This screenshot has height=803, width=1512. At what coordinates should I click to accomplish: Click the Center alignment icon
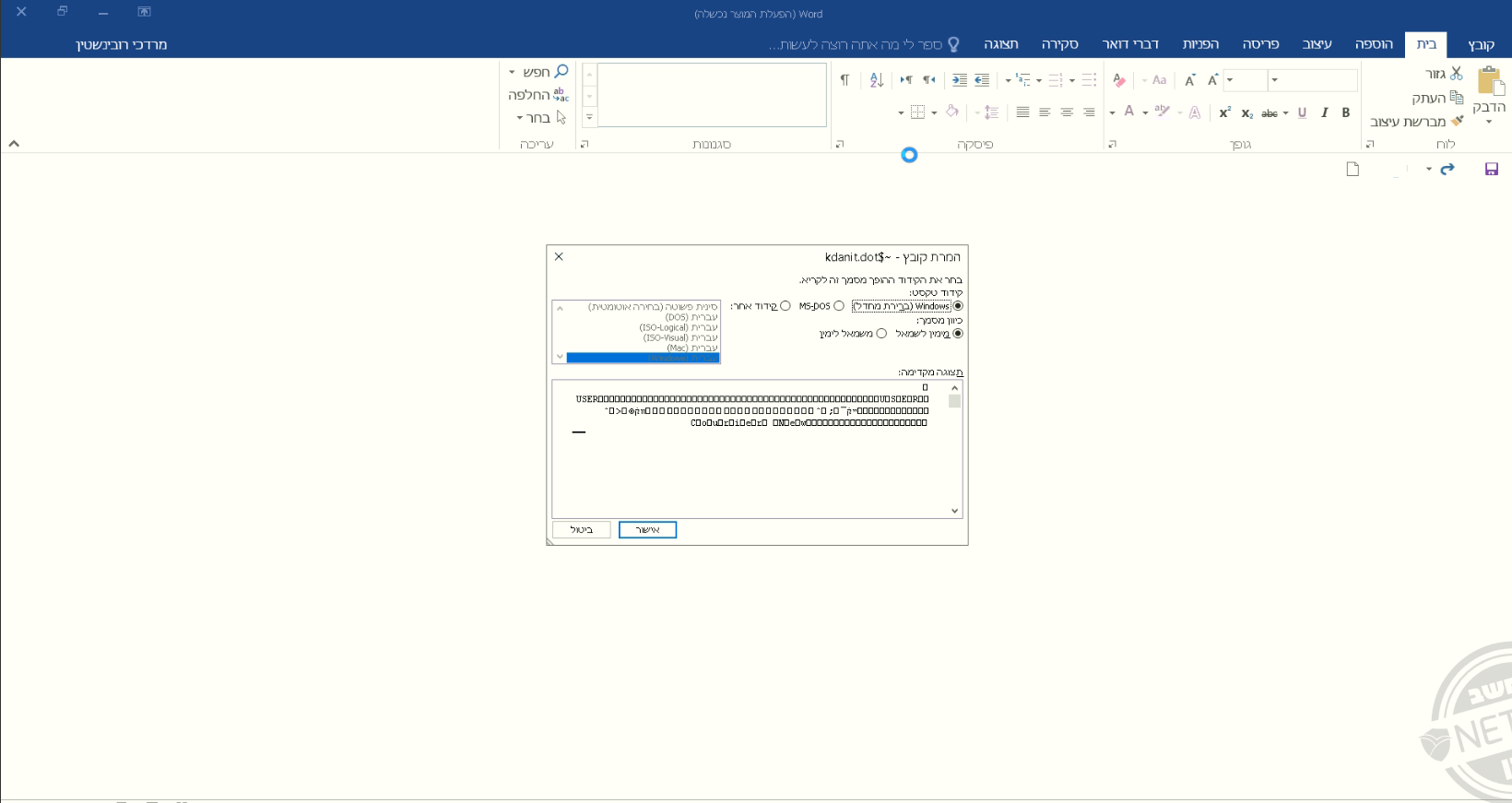click(1067, 112)
